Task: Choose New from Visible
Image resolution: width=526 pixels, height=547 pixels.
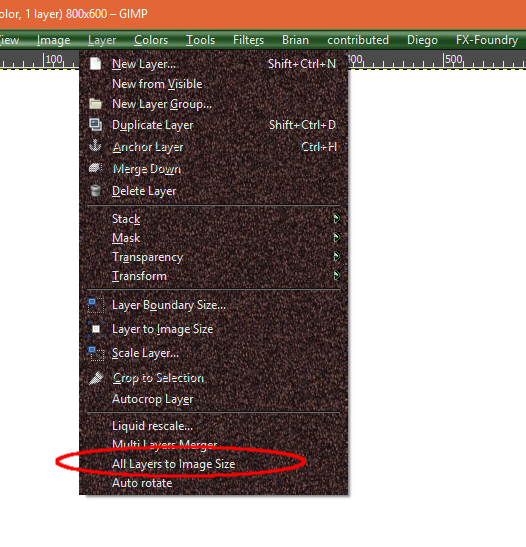Action: pyautogui.click(x=213, y=84)
